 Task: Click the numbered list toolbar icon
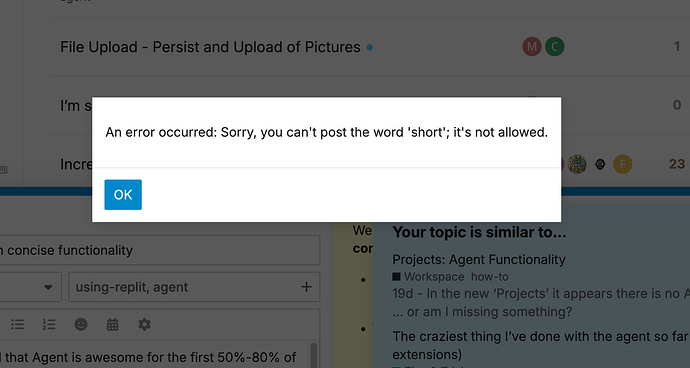49,325
